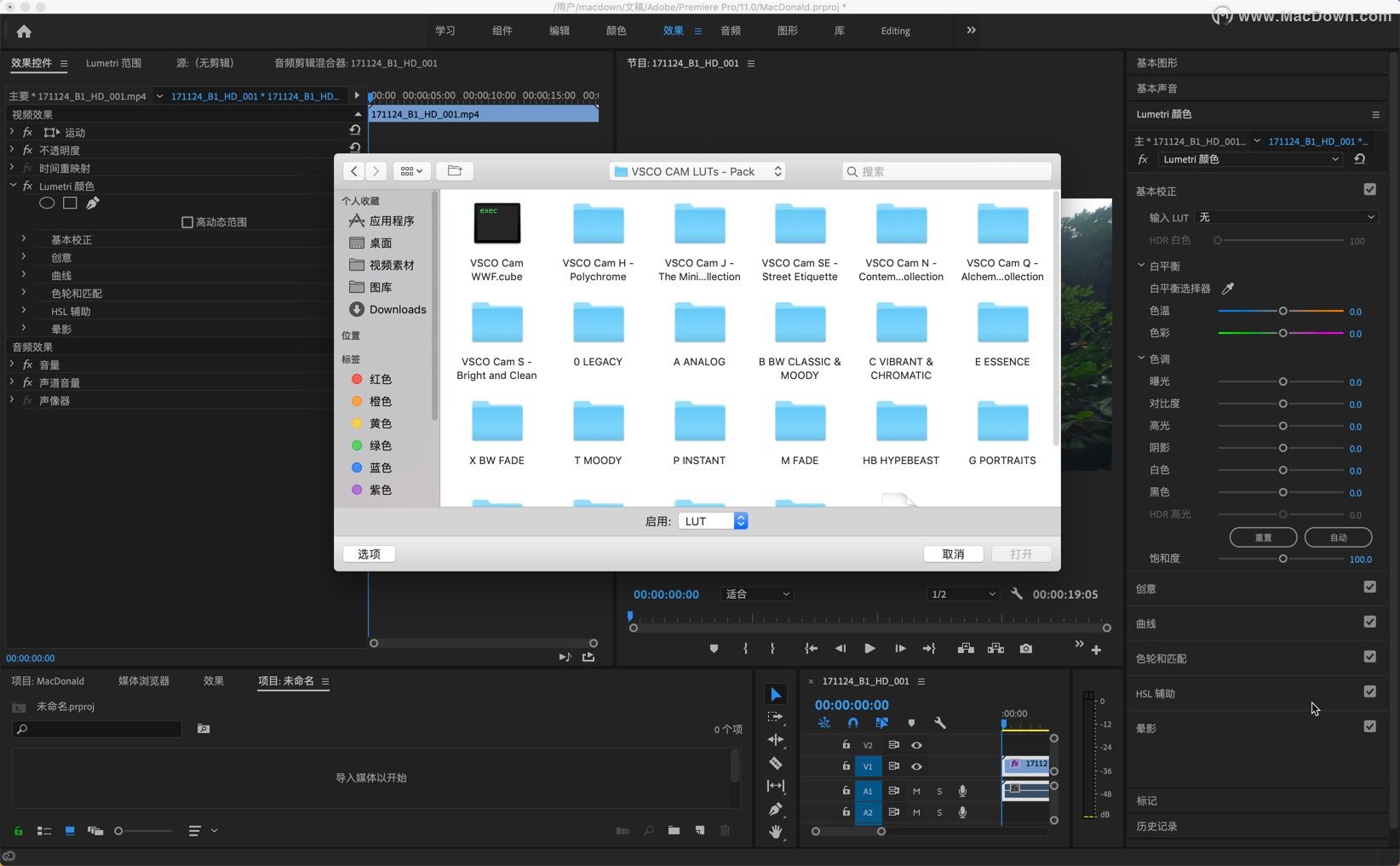Image resolution: width=1400 pixels, height=866 pixels.
Task: Select the Hand tool
Action: pos(775,832)
